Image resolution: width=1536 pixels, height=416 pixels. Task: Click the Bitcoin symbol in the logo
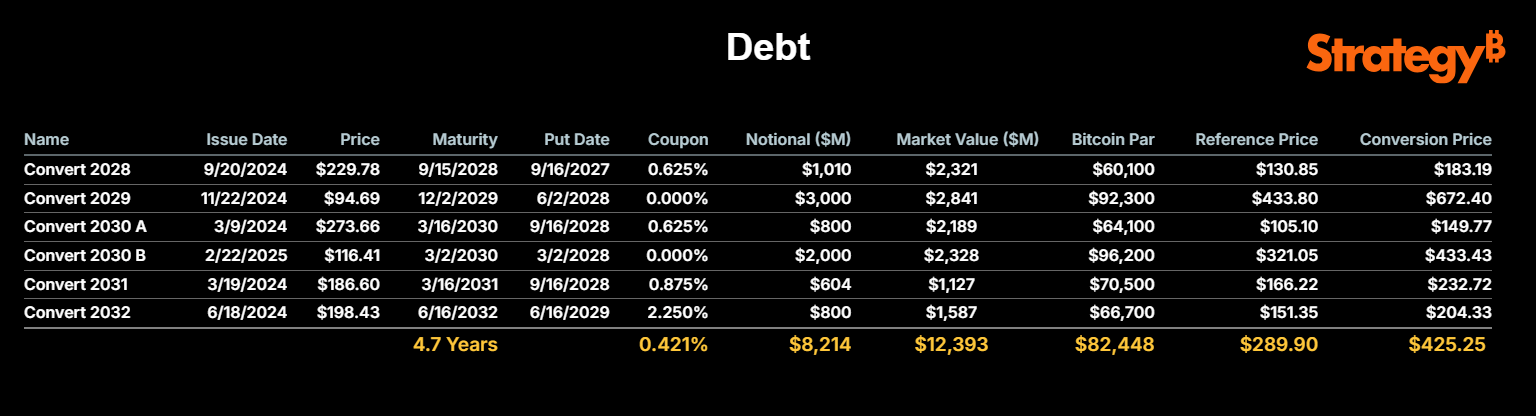click(x=1494, y=46)
